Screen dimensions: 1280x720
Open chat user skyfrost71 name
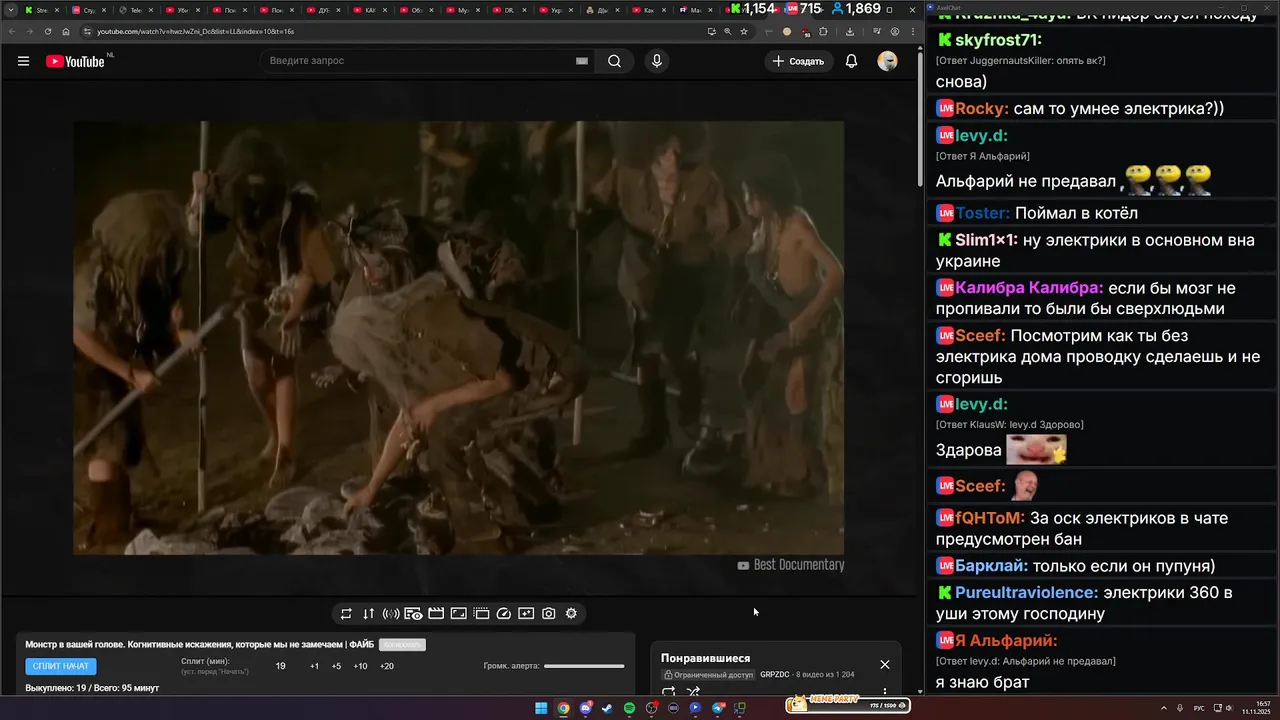[998, 40]
